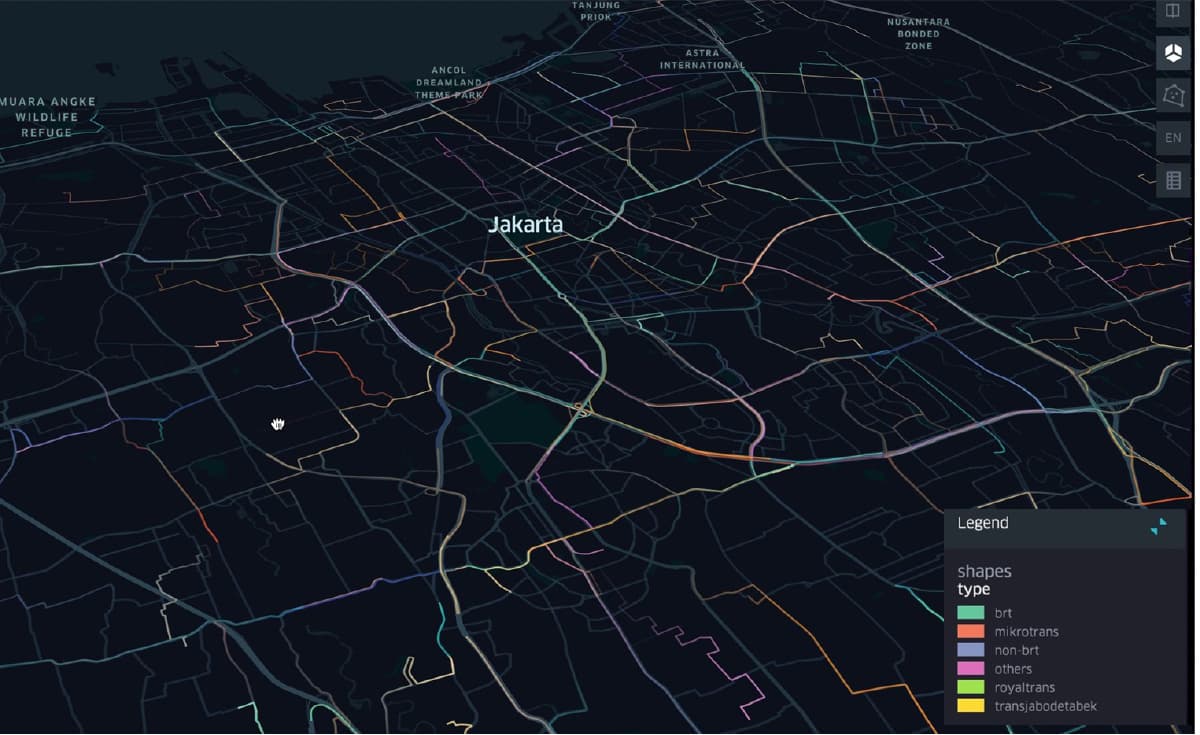This screenshot has height=735, width=1200.
Task: Open the draw-on-map polygon tool
Action: point(1173,95)
